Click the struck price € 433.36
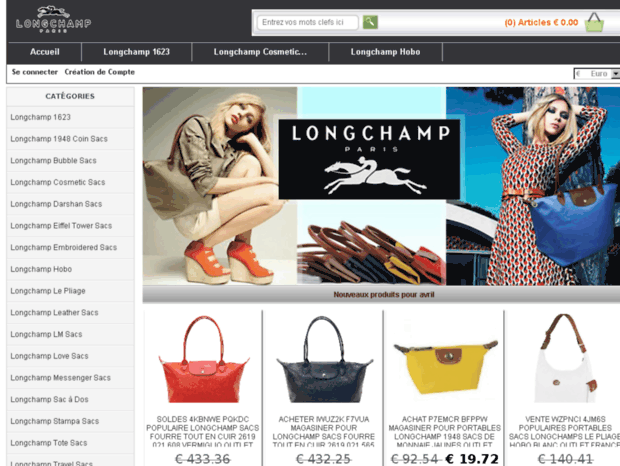Viewport: 620px width, 466px height. click(x=203, y=459)
